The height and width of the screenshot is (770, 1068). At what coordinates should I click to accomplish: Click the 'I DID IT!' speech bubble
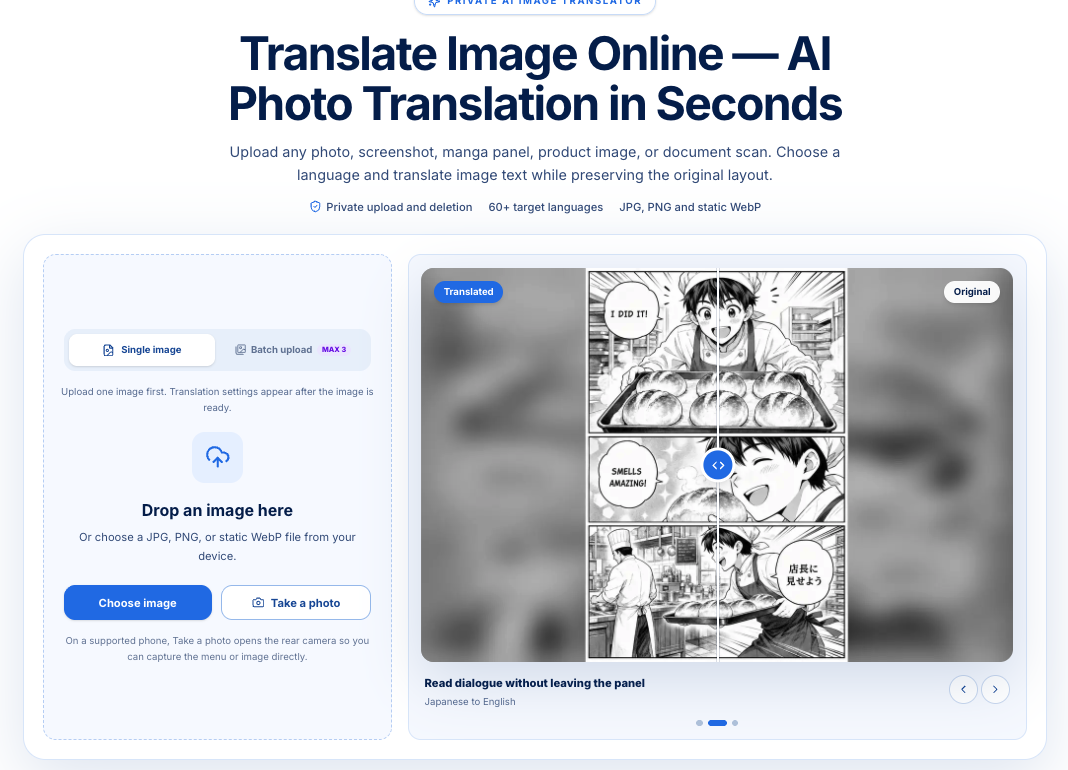[x=631, y=313]
